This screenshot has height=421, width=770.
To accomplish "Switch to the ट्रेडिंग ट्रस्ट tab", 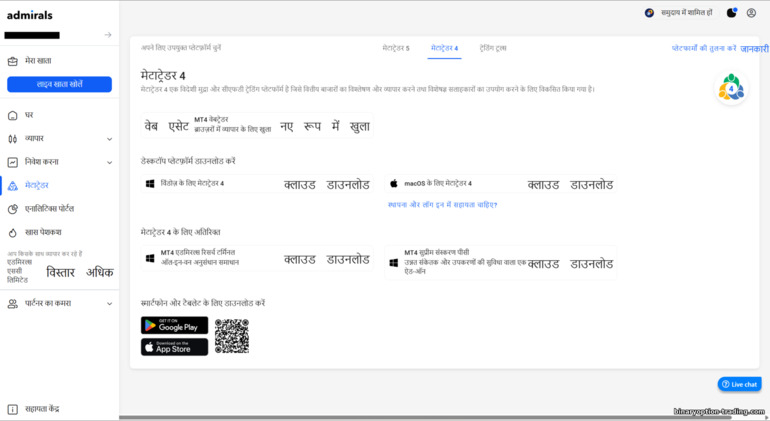I will pyautogui.click(x=492, y=48).
